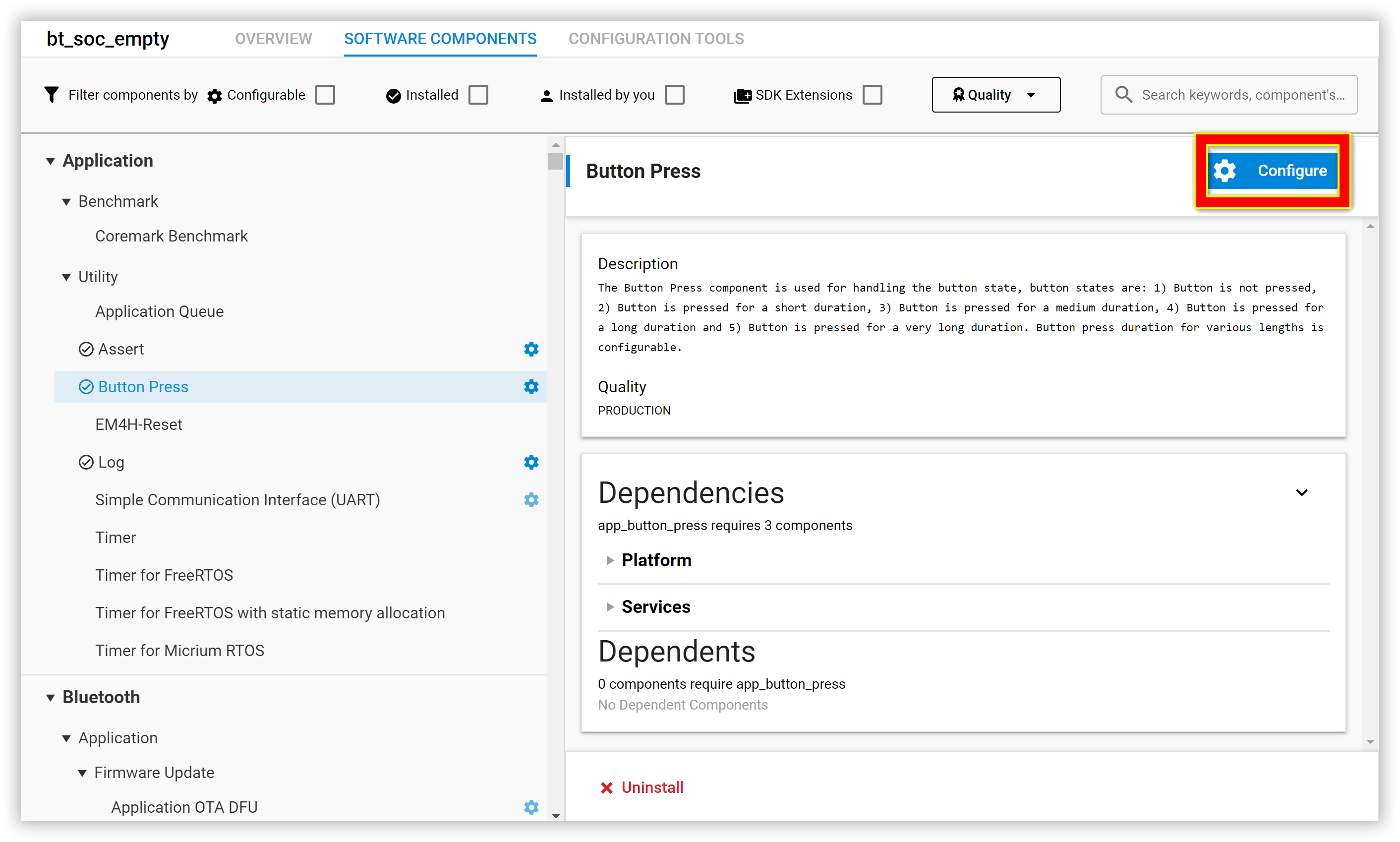The width and height of the screenshot is (1400, 842).
Task: Open Simple Communication Interface gear icon
Action: [531, 500]
